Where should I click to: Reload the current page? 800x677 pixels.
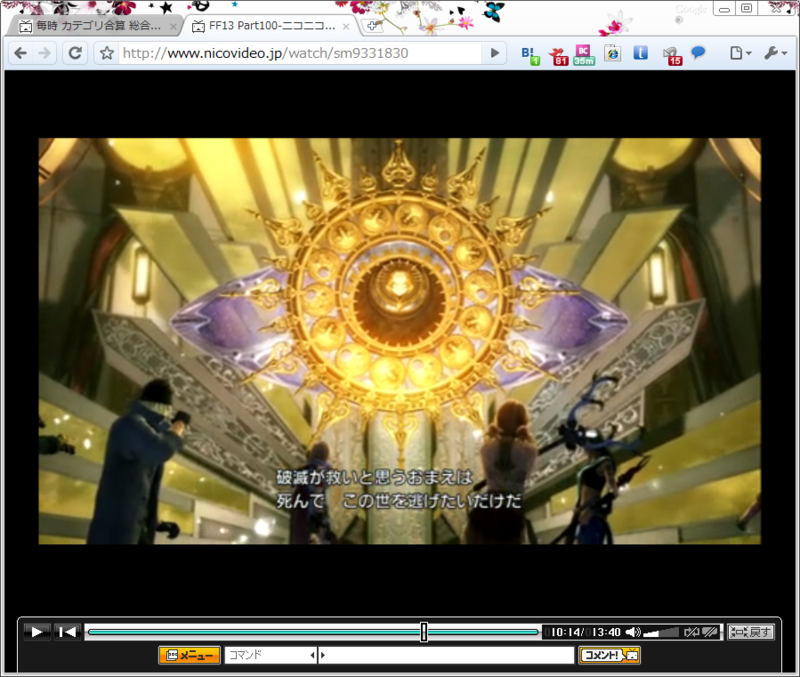point(75,53)
